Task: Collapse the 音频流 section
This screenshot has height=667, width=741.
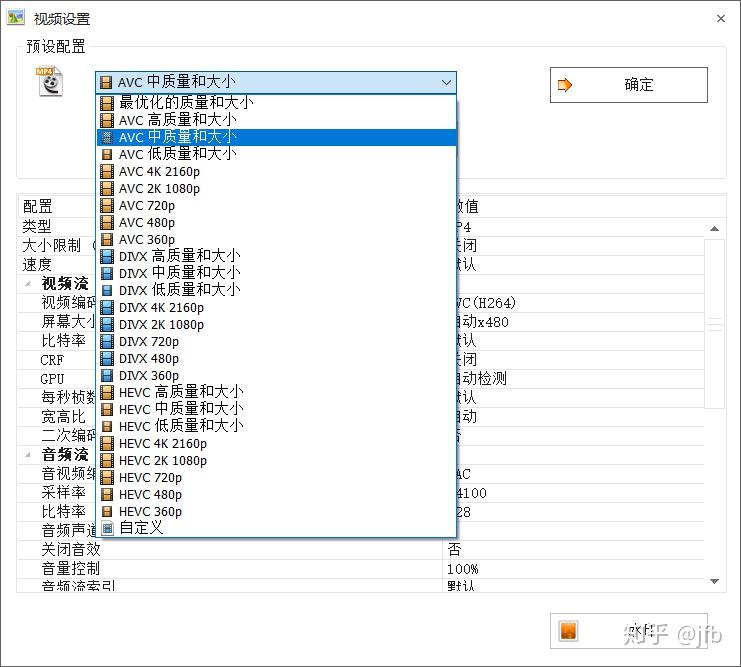Action: (28, 455)
